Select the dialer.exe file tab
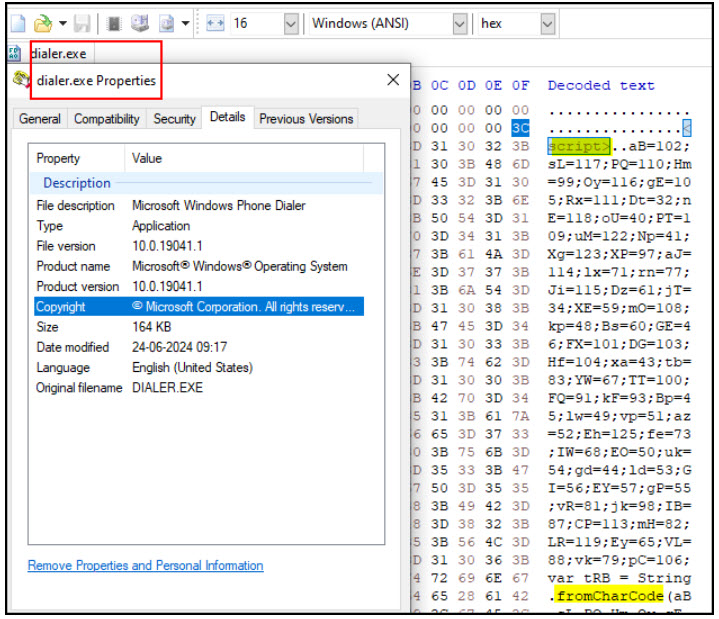 pos(58,54)
